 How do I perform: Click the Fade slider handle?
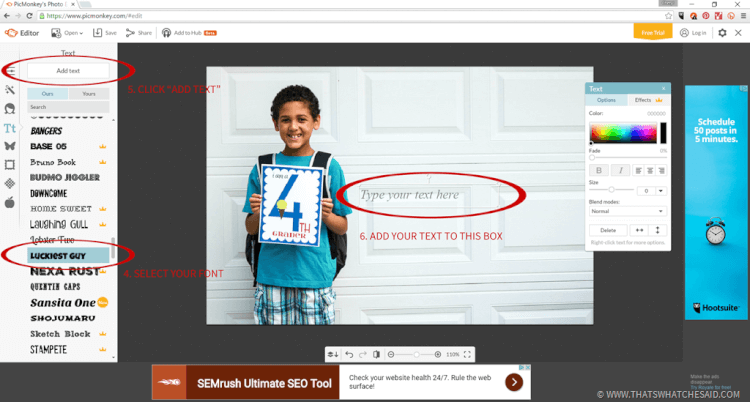pyautogui.click(x=592, y=157)
